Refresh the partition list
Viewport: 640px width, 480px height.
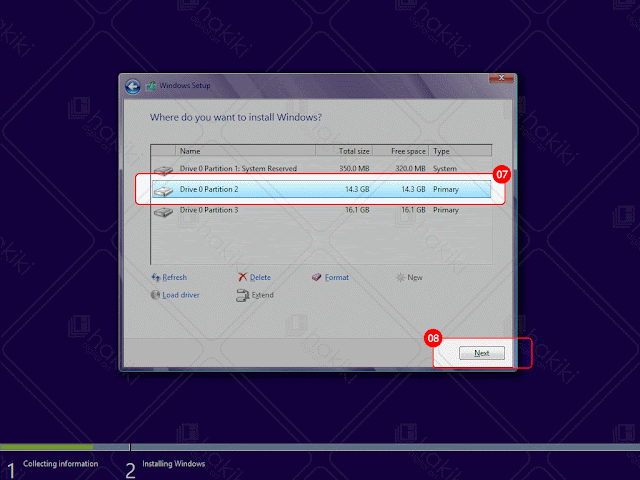175,278
